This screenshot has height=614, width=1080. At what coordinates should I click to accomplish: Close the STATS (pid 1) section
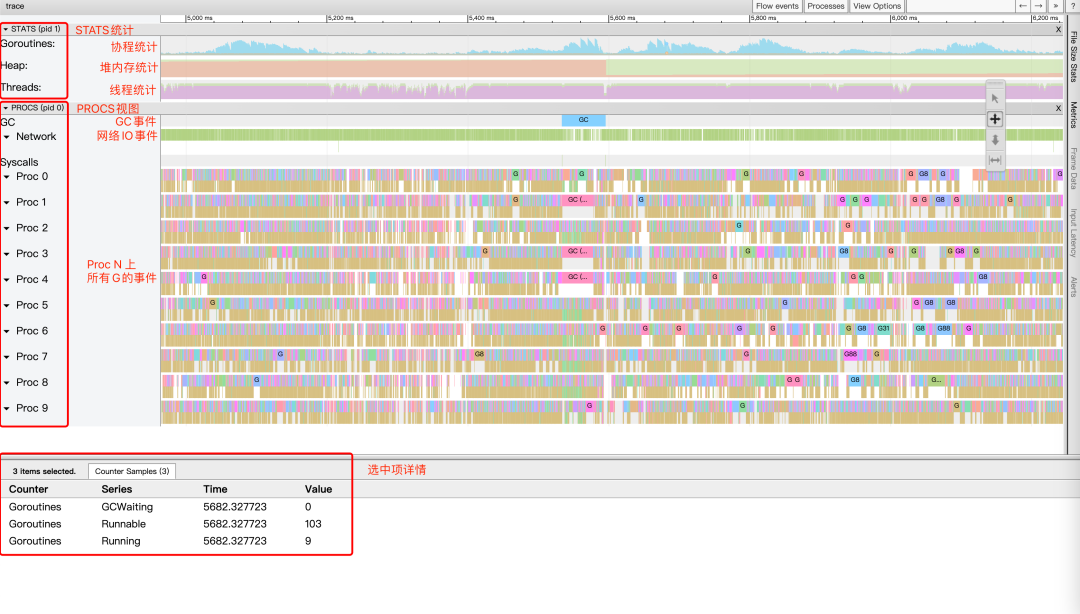pyautogui.click(x=1059, y=29)
